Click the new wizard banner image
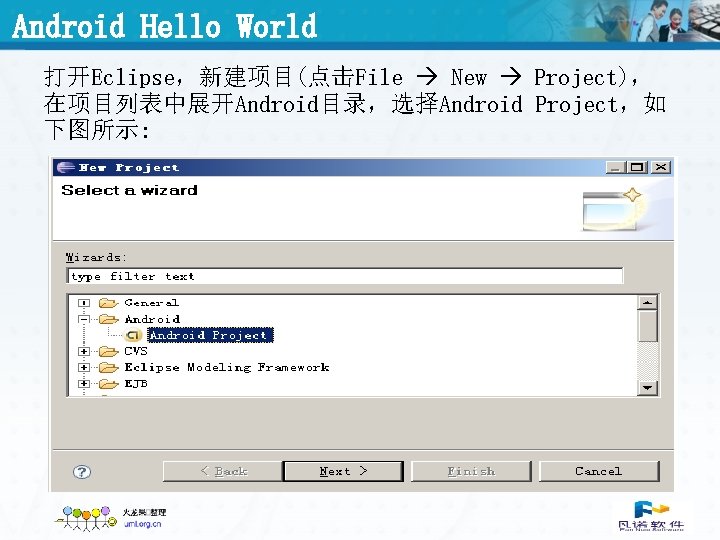The image size is (720, 540). point(613,210)
